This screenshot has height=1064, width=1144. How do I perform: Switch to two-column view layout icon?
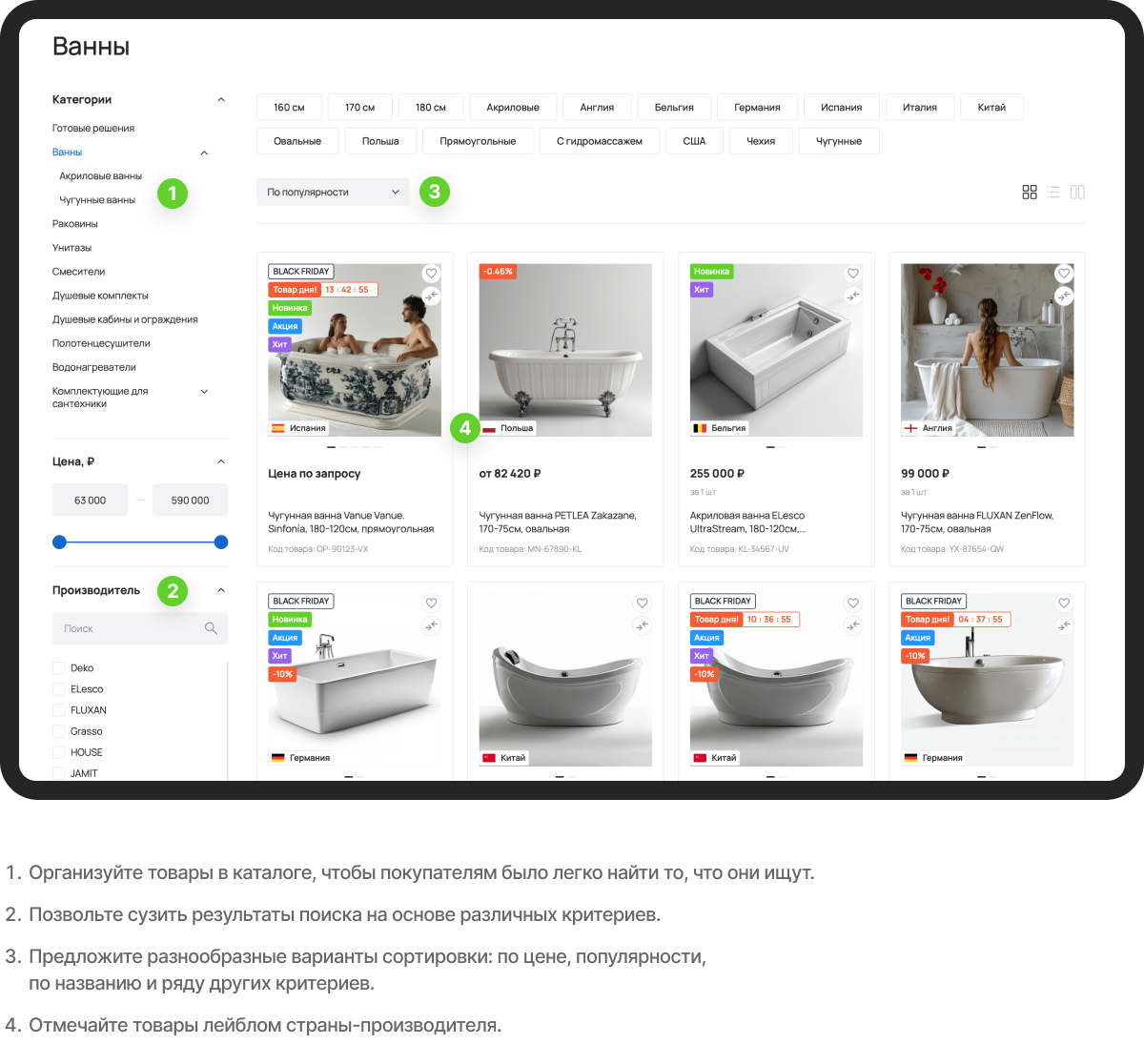tap(1077, 193)
